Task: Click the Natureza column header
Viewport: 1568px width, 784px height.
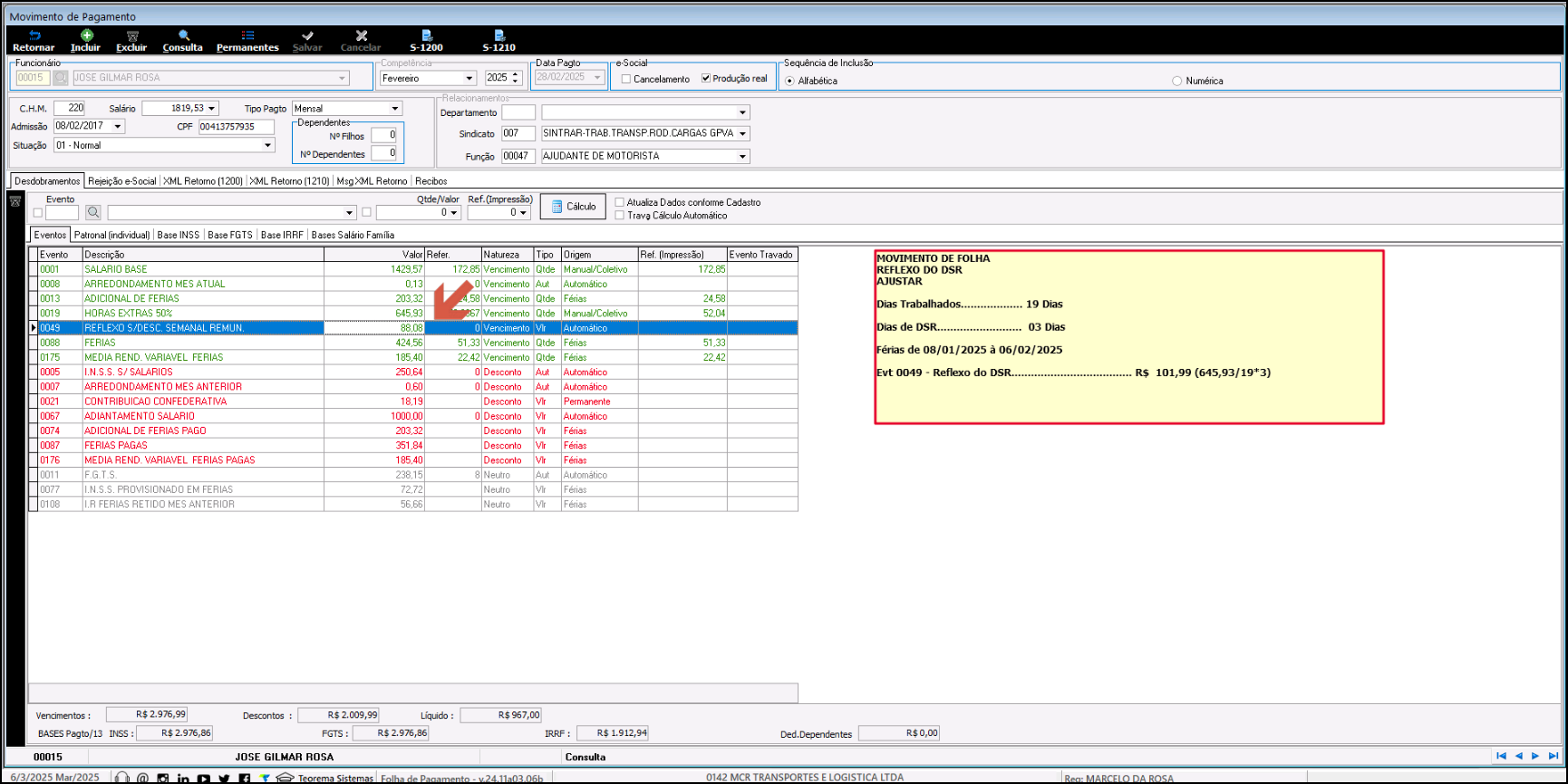Action: tap(507, 255)
